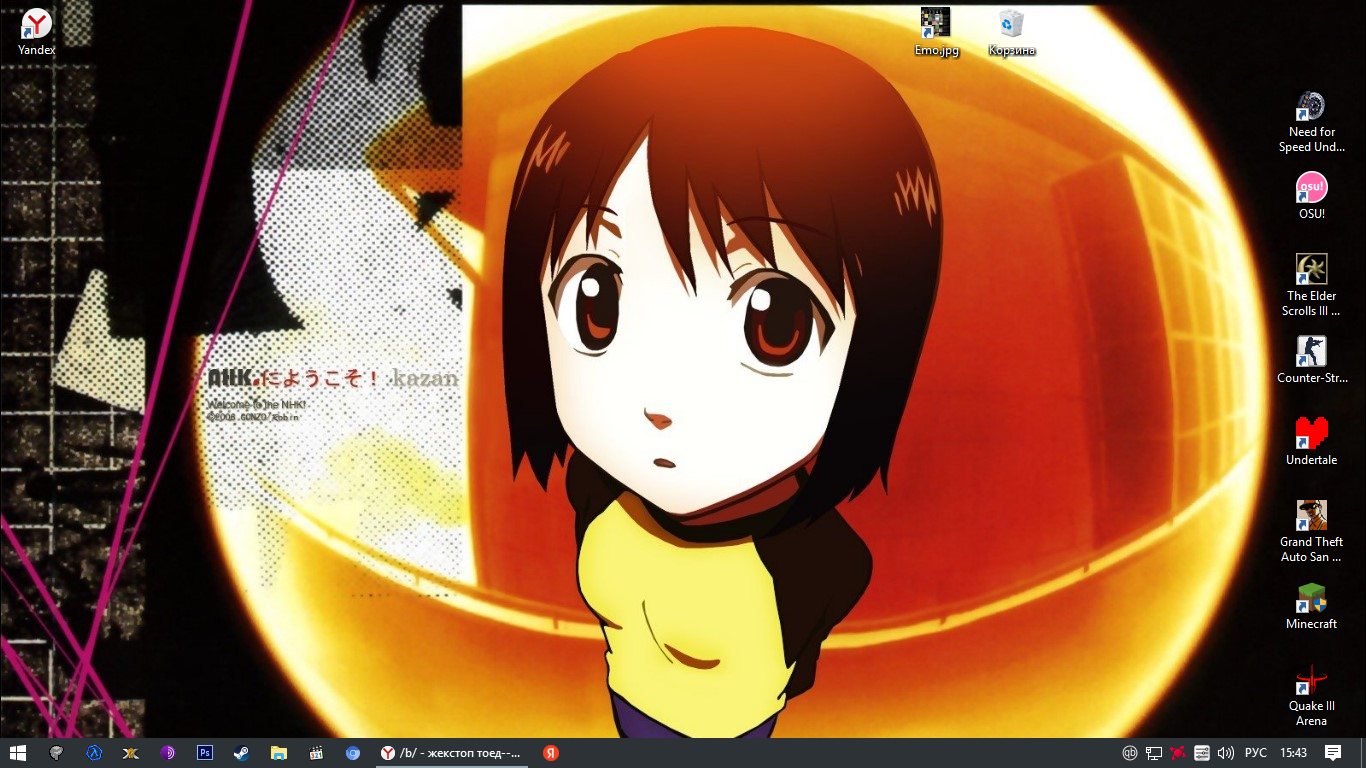Launch the Undertale heart icon shortcut

pyautogui.click(x=1311, y=442)
